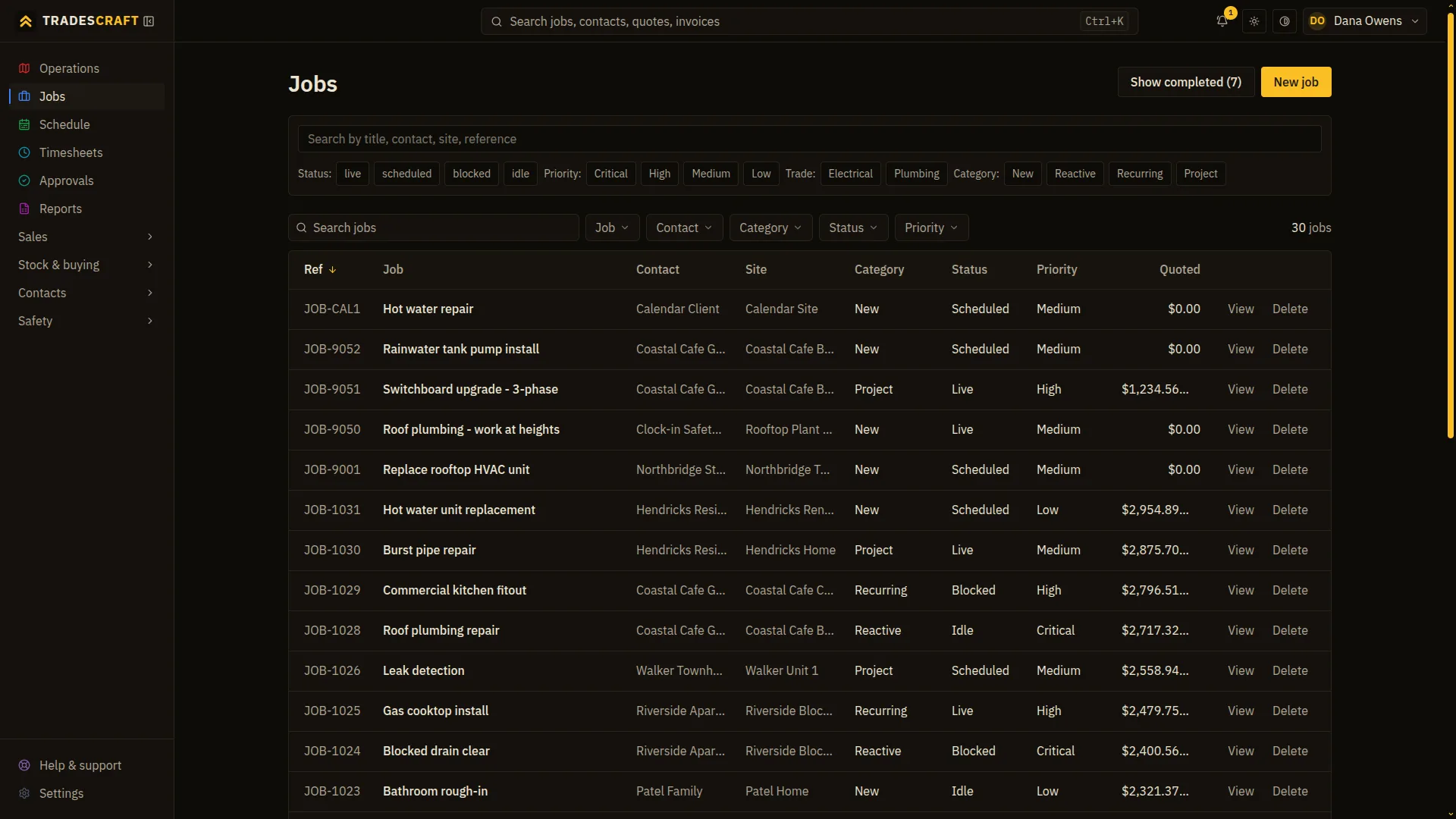The image size is (1456, 819).
Task: Click the Operations sidebar icon
Action: click(24, 68)
